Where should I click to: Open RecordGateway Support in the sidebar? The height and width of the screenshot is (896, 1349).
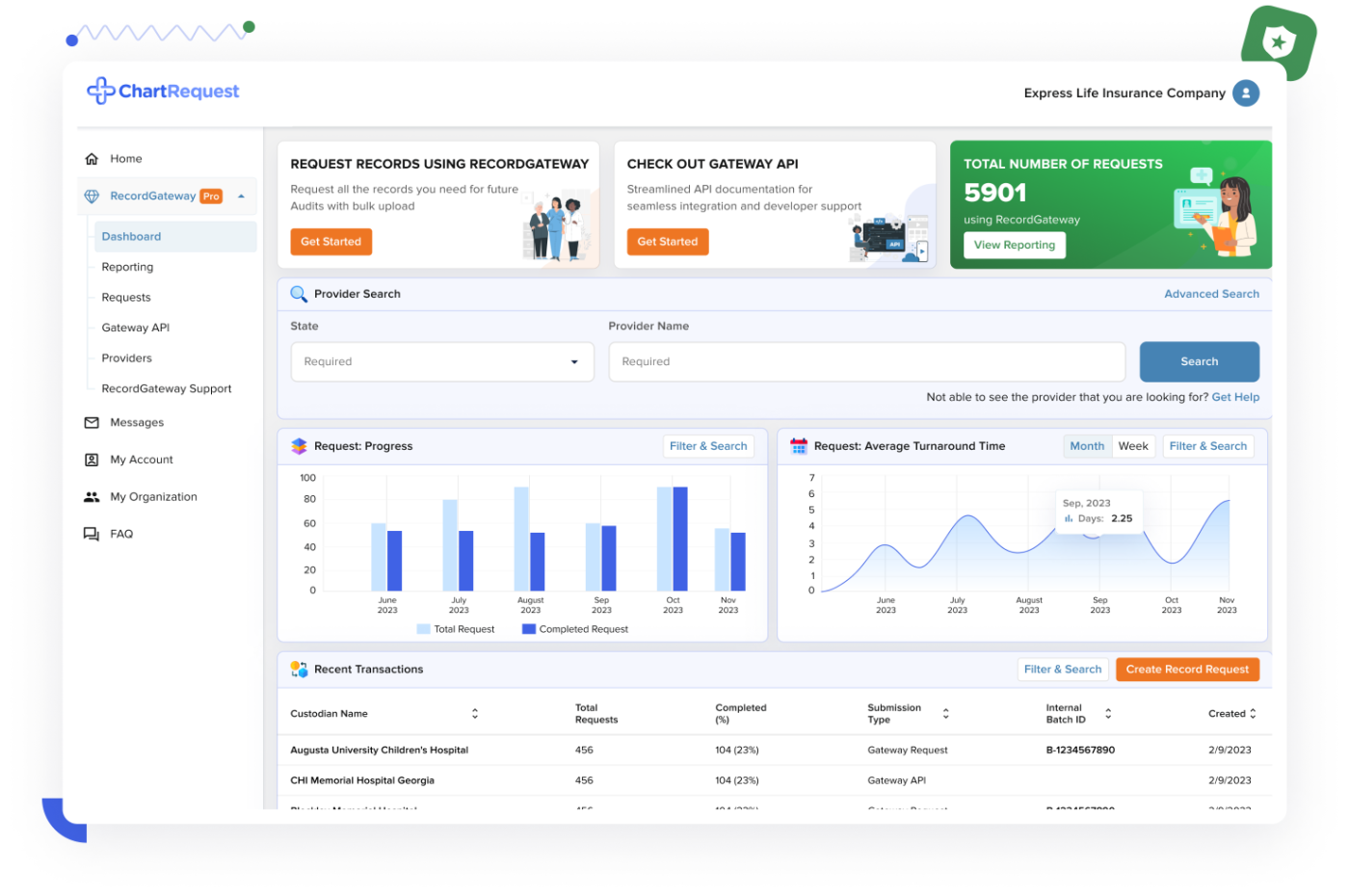[x=167, y=389]
